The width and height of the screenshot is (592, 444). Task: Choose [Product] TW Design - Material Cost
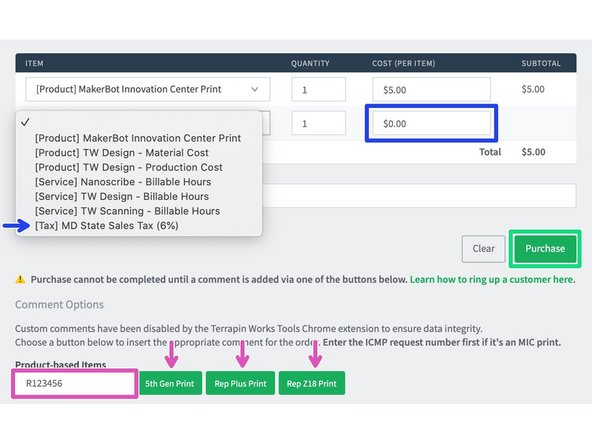click(x=122, y=153)
